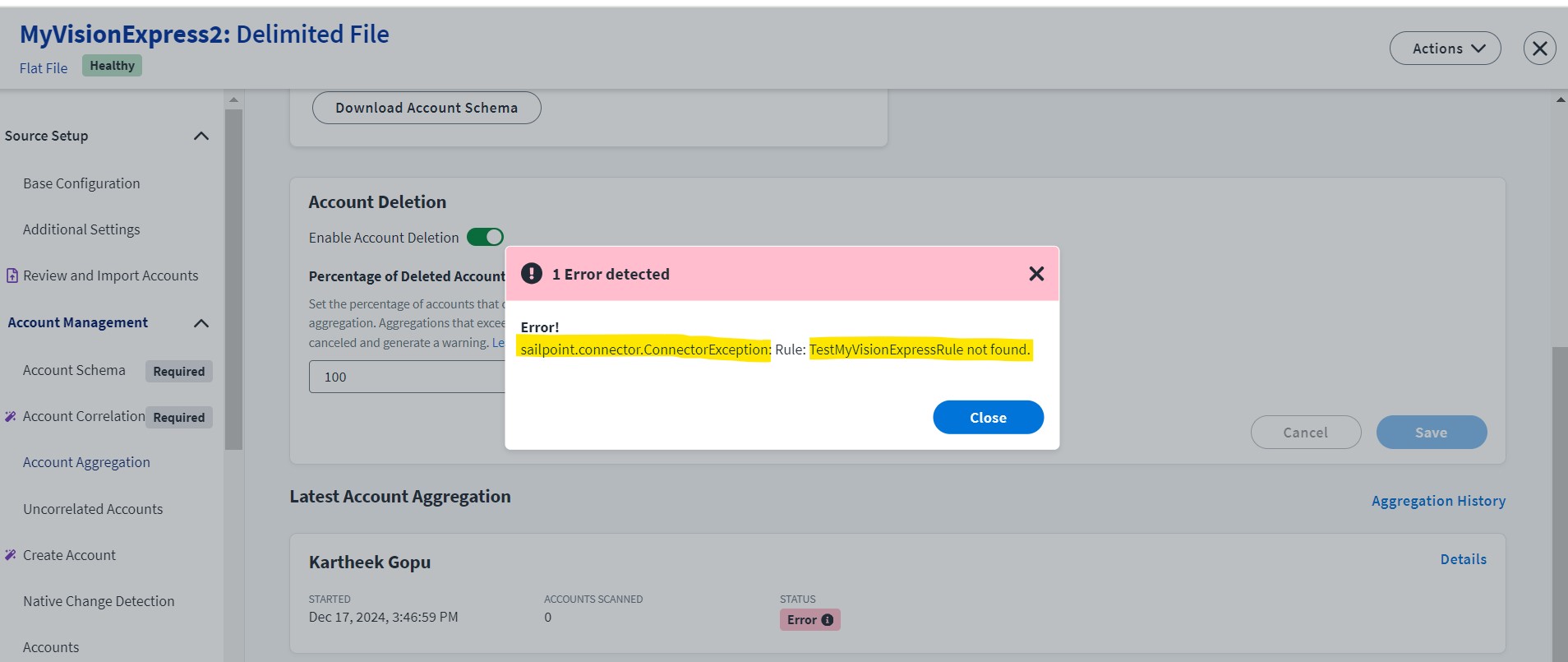This screenshot has height=662, width=1568.
Task: Go to Uncorrelated Accounts
Action: pos(93,509)
